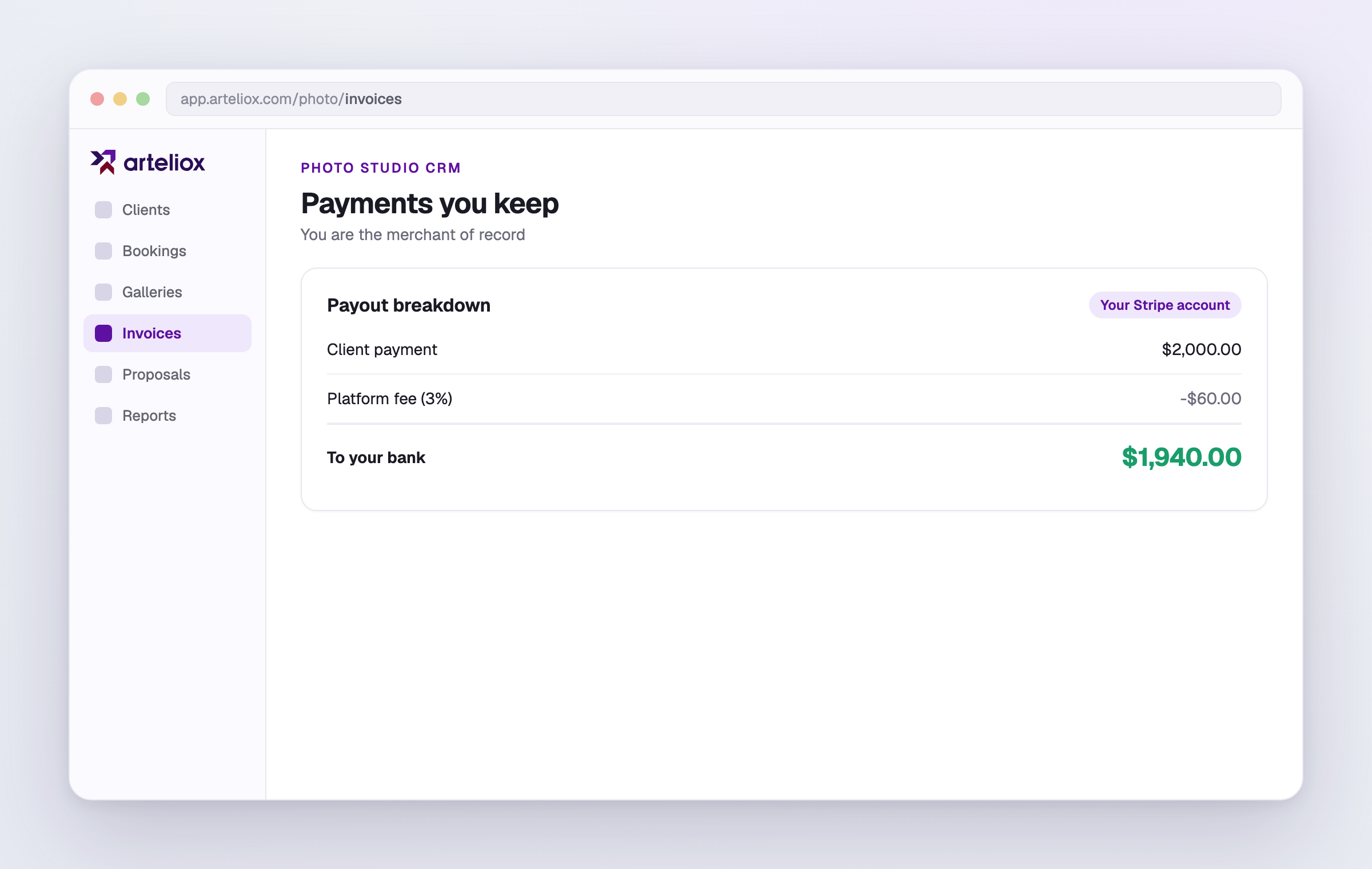
Task: Click the $1,940.00 bank total
Action: (x=1181, y=457)
